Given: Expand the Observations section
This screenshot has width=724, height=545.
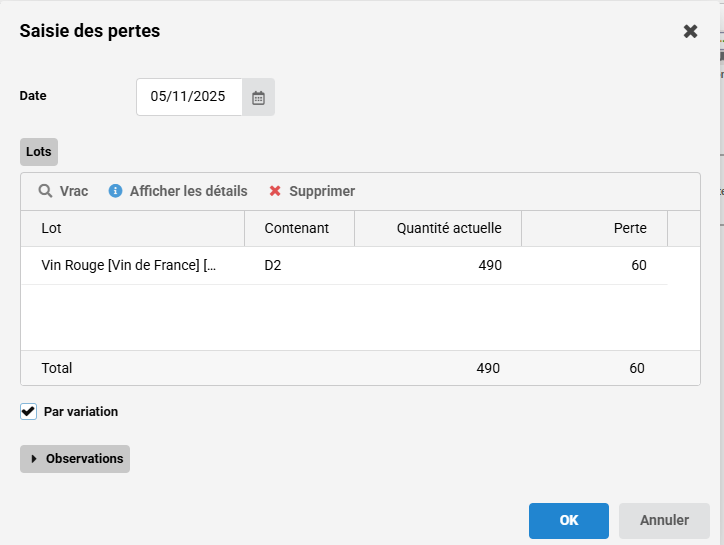Looking at the screenshot, I should click(x=75, y=459).
